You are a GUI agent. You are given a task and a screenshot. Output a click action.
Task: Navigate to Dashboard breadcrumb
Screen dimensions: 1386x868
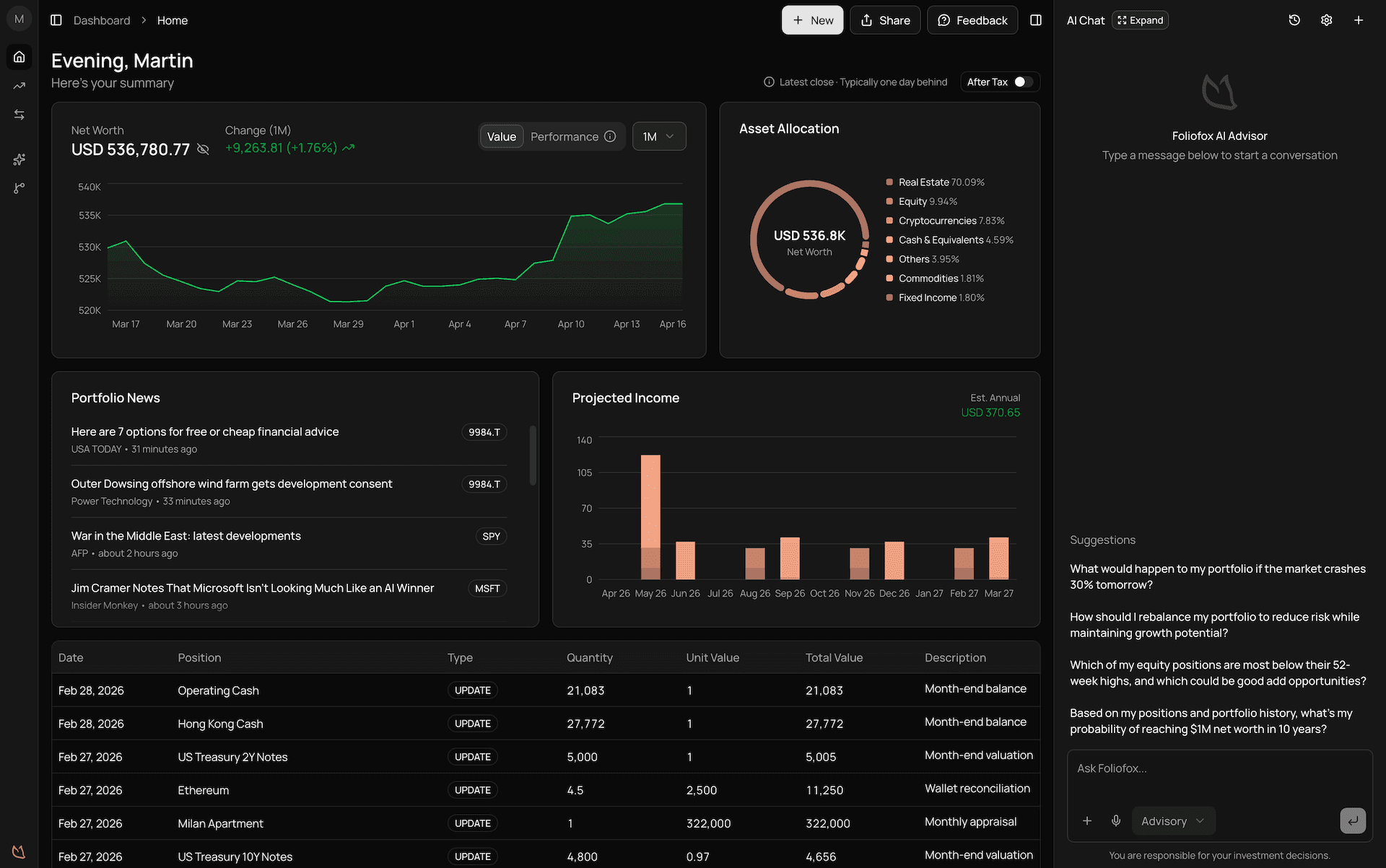pos(102,20)
